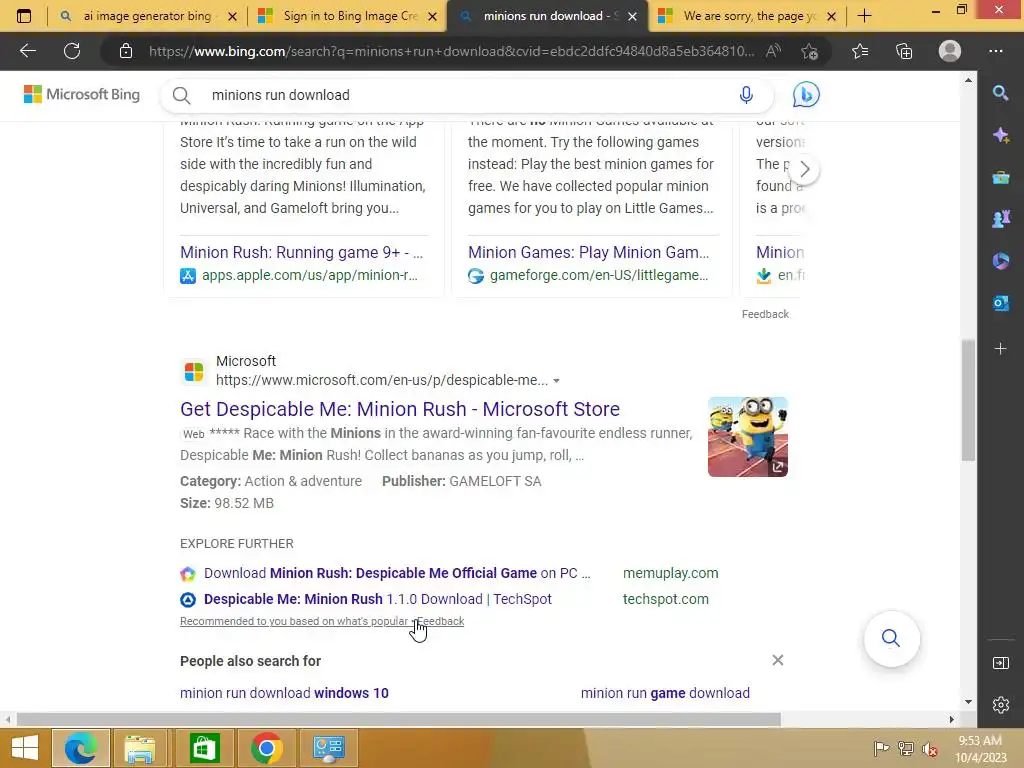Open the Edge sidebar Search icon

[x=1000, y=93]
